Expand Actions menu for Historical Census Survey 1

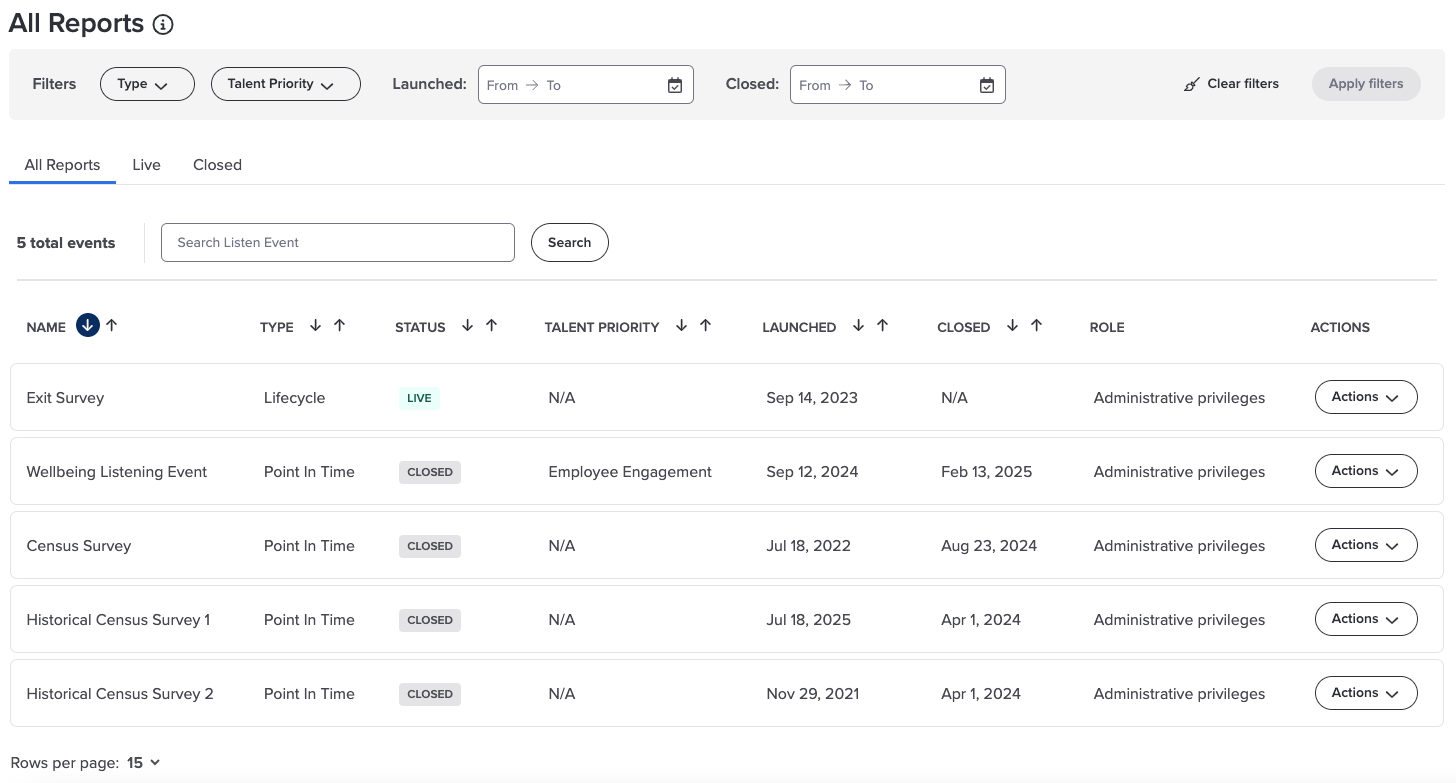click(1366, 619)
